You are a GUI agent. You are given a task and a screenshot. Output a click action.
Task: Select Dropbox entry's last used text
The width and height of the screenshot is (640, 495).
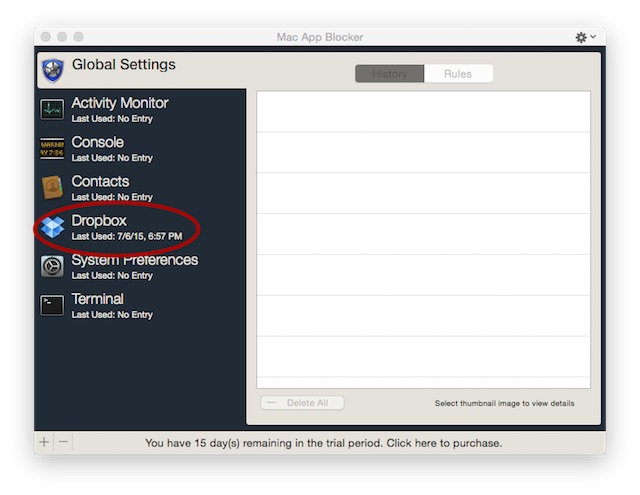click(x=127, y=237)
